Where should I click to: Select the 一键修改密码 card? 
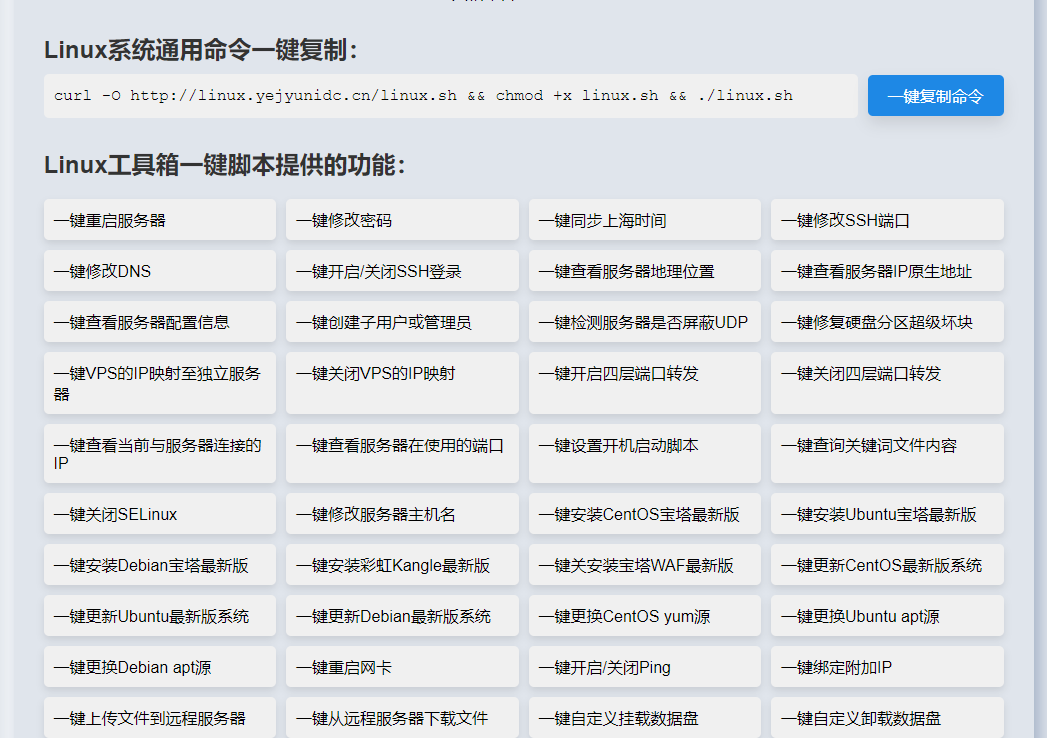402,220
